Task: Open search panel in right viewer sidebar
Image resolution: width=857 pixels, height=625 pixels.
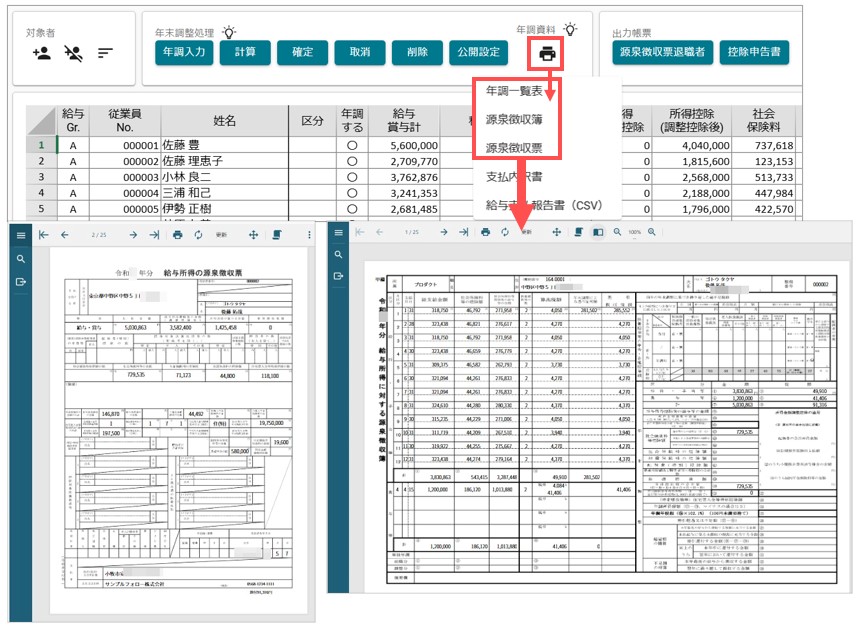Action: pos(338,255)
